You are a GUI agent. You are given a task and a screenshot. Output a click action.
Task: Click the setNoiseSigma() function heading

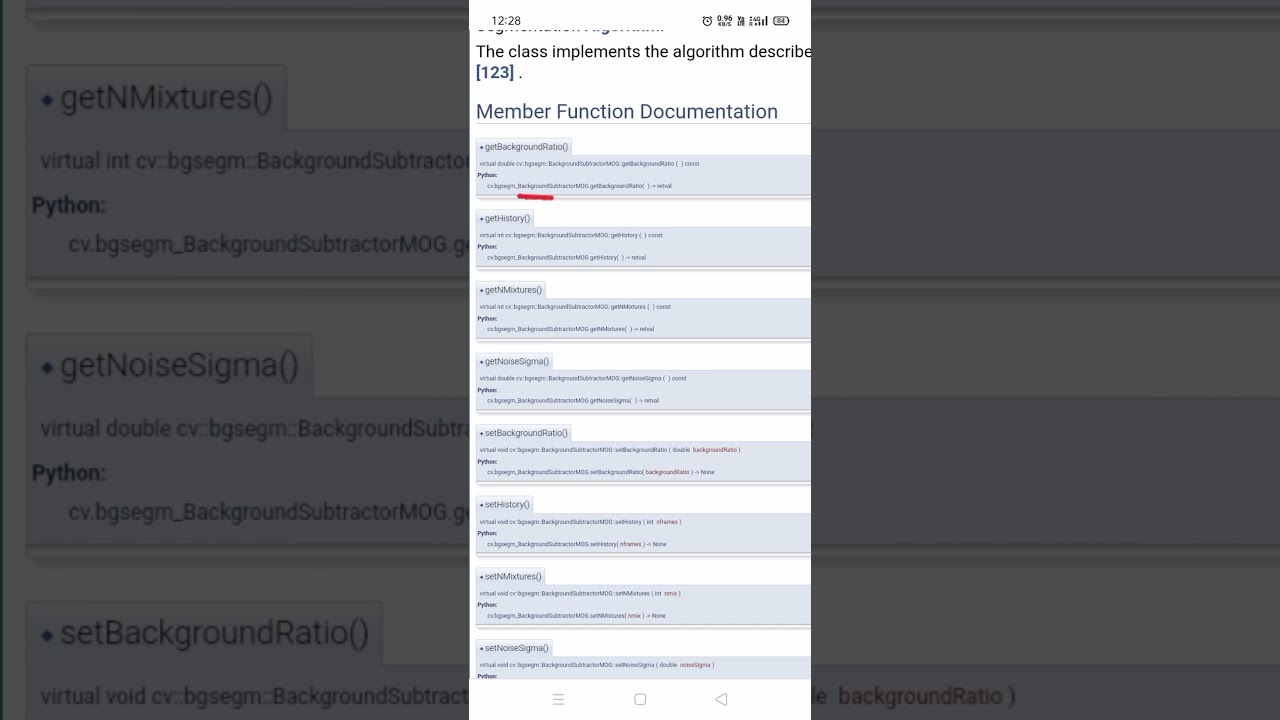[516, 648]
